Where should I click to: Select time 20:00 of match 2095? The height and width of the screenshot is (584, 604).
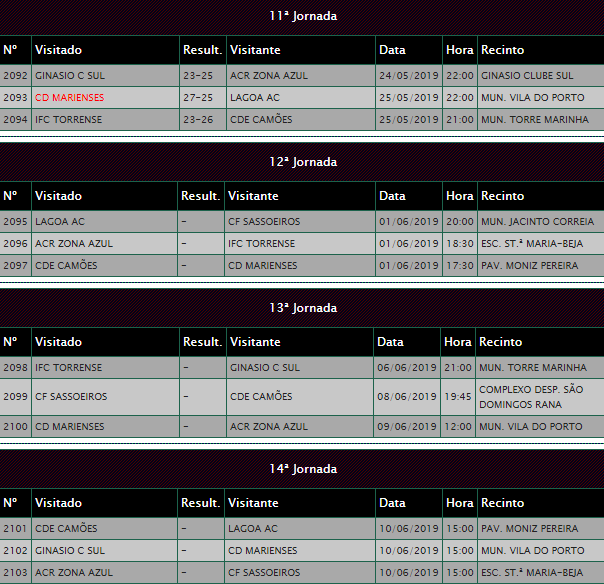[460, 222]
